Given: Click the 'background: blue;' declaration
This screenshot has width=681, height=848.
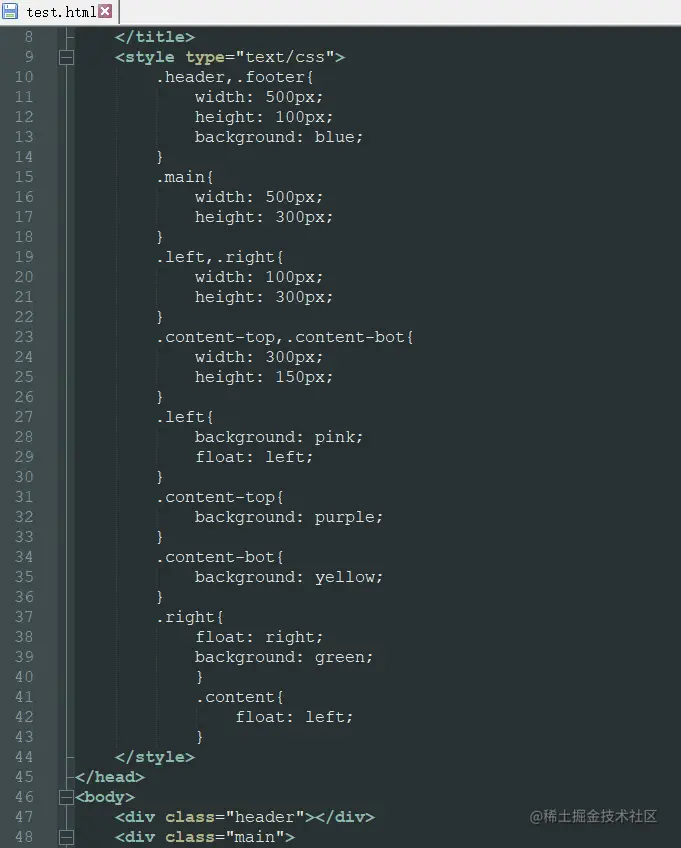Looking at the screenshot, I should pos(279,137).
